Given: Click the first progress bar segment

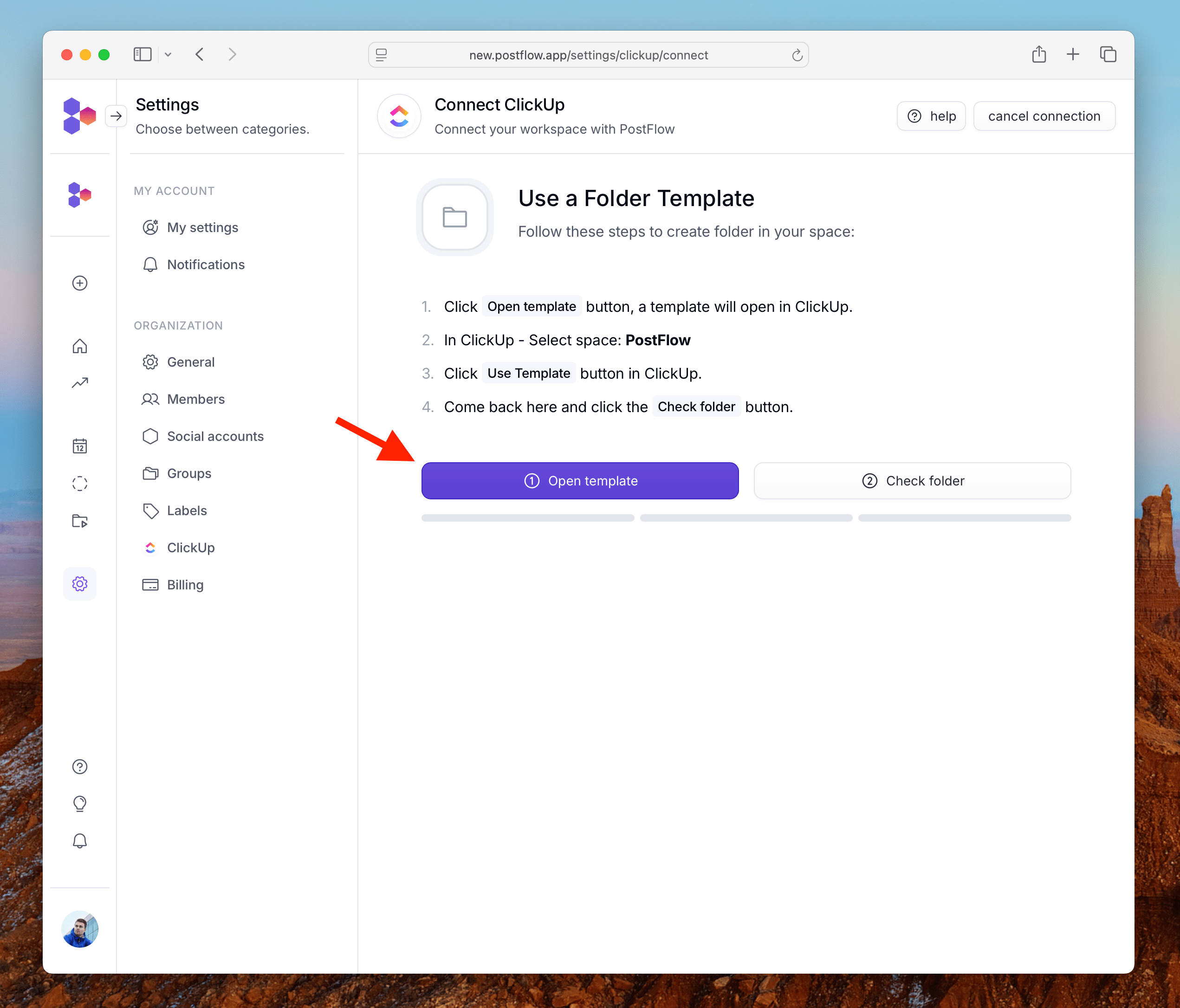Looking at the screenshot, I should click(527, 518).
